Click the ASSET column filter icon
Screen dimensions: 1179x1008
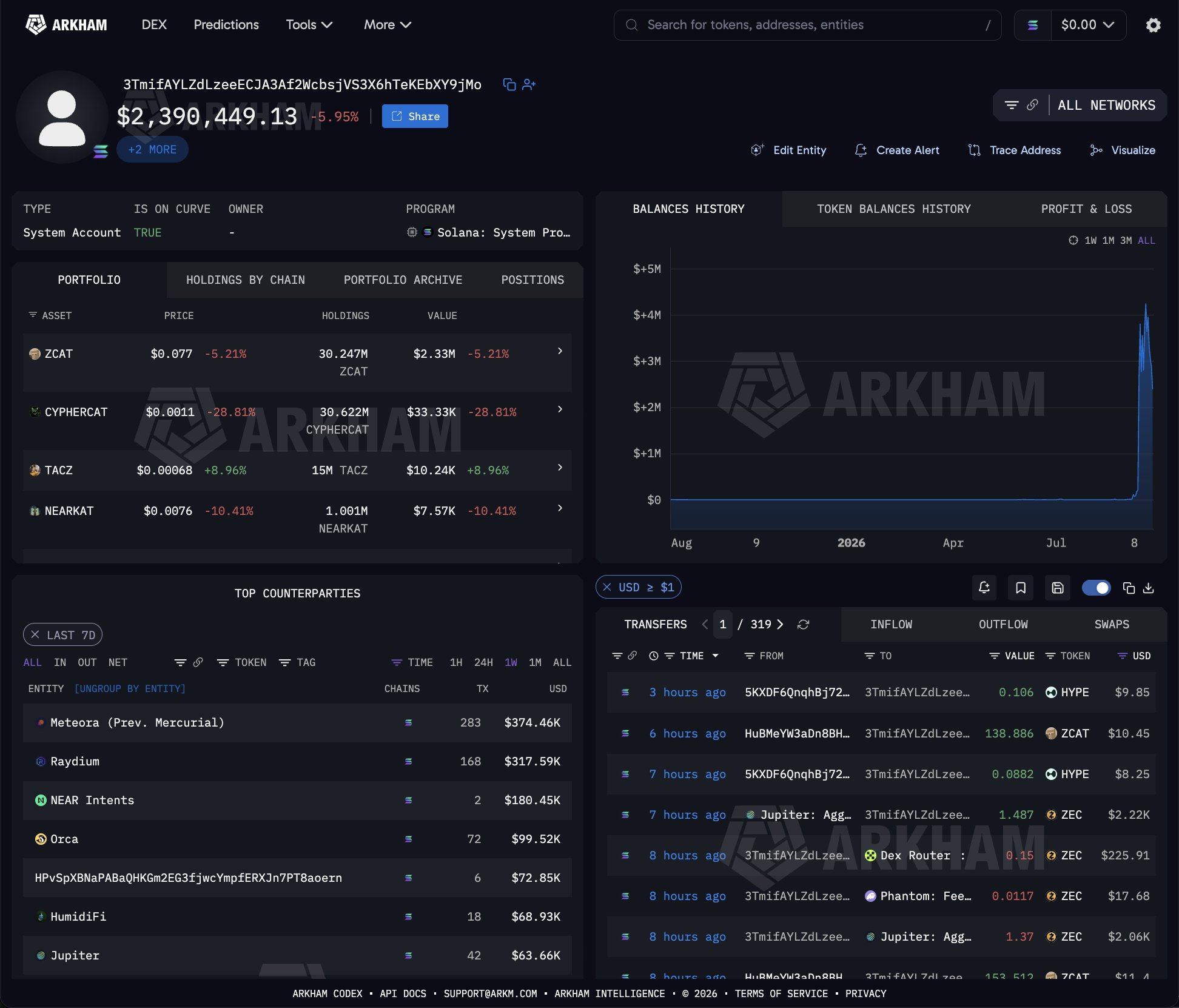pyautogui.click(x=33, y=315)
